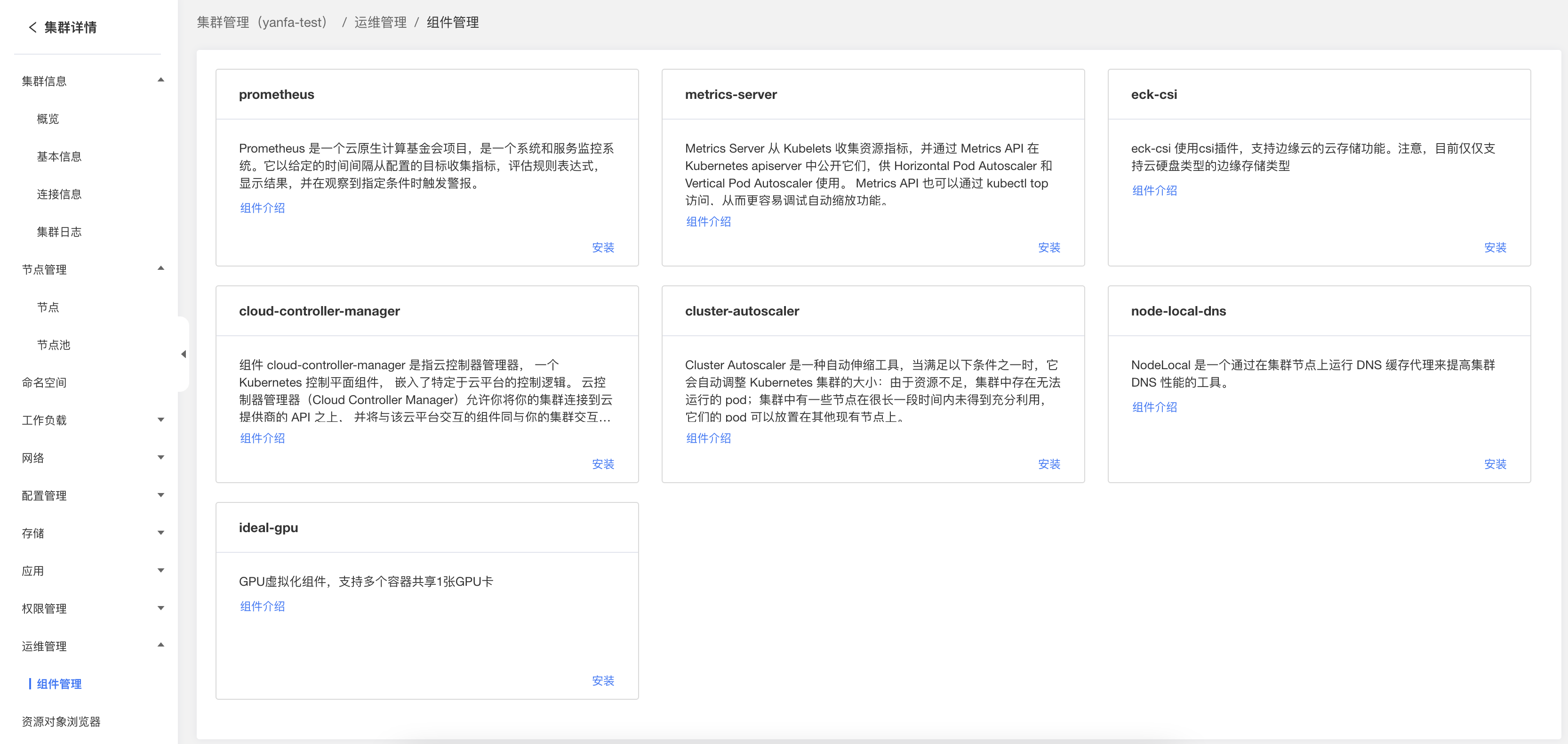Open 组件介绍 for metrics-server
The width and height of the screenshot is (1568, 744).
(x=709, y=222)
